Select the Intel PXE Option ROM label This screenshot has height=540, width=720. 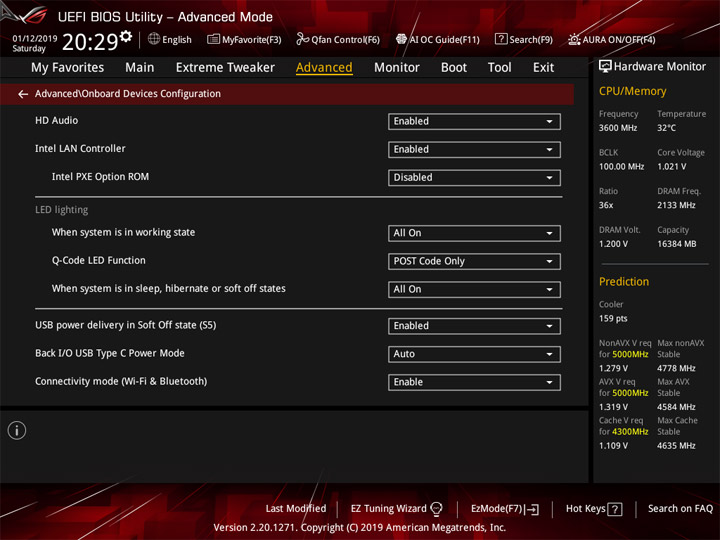click(x=100, y=177)
